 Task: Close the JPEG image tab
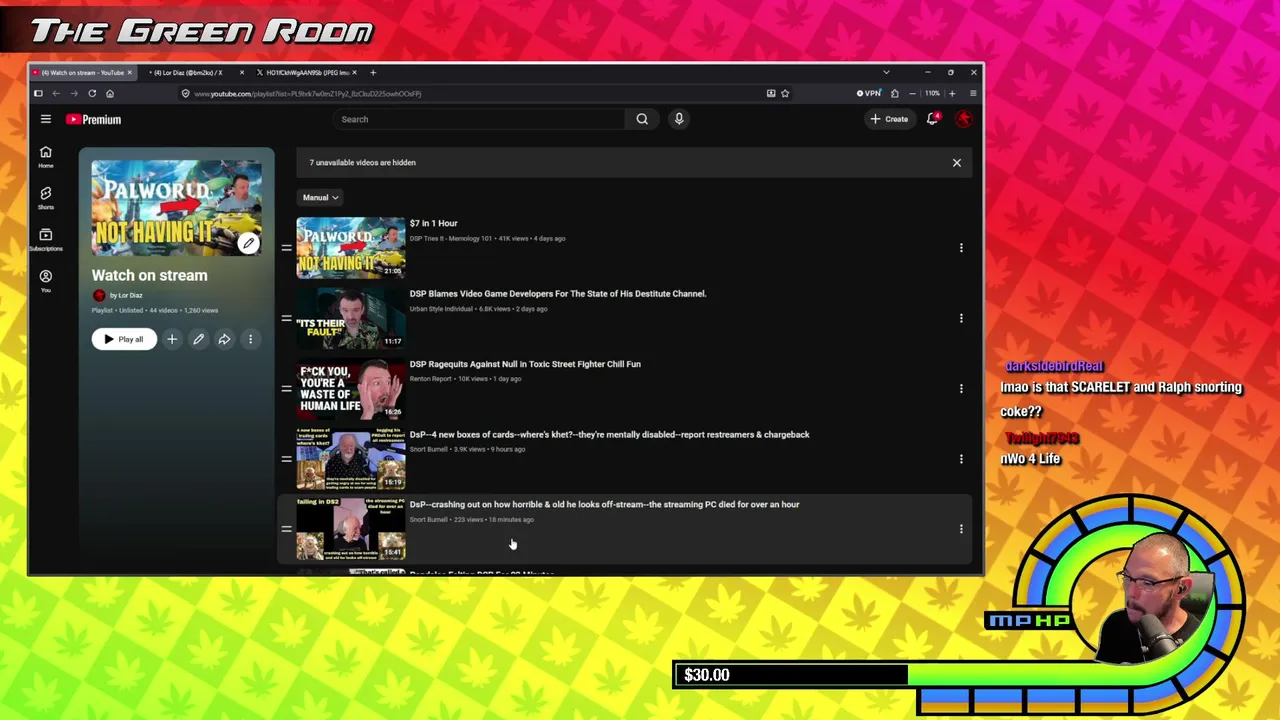354,72
